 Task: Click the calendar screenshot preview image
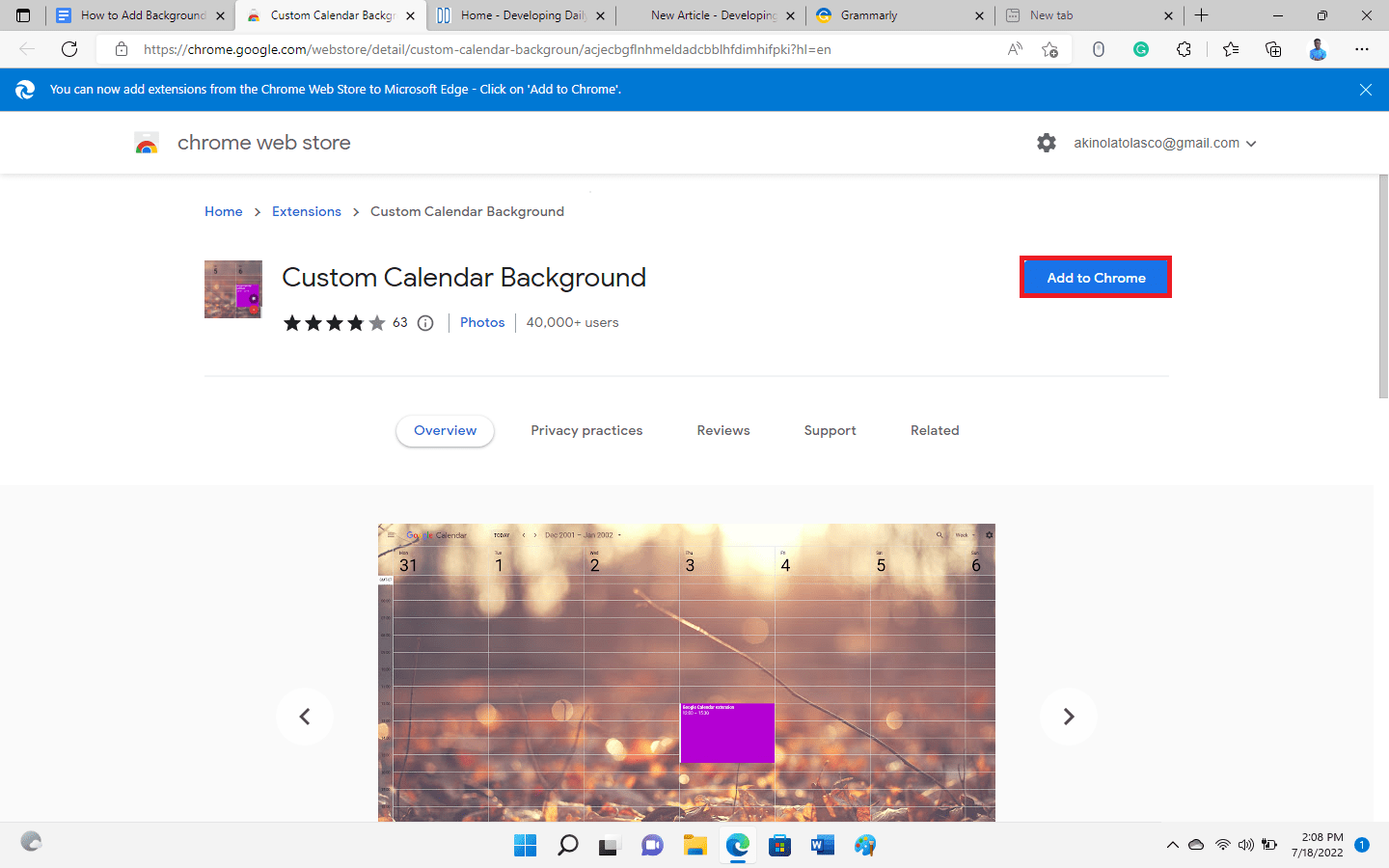pyautogui.click(x=687, y=673)
